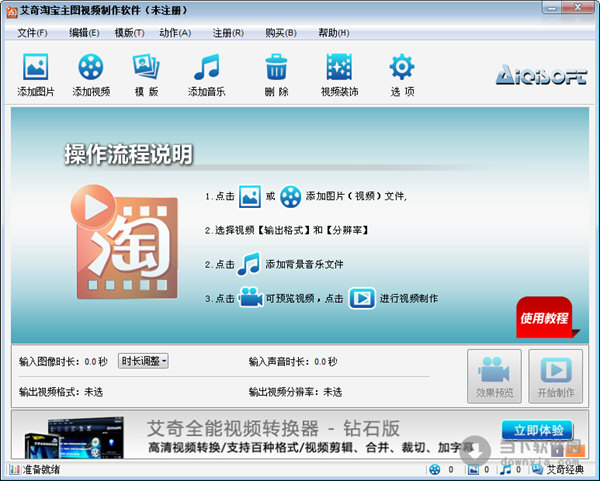The height and width of the screenshot is (481, 600).
Task: Click the 添加视频 (add video) film-reel icon
Action: [x=91, y=67]
